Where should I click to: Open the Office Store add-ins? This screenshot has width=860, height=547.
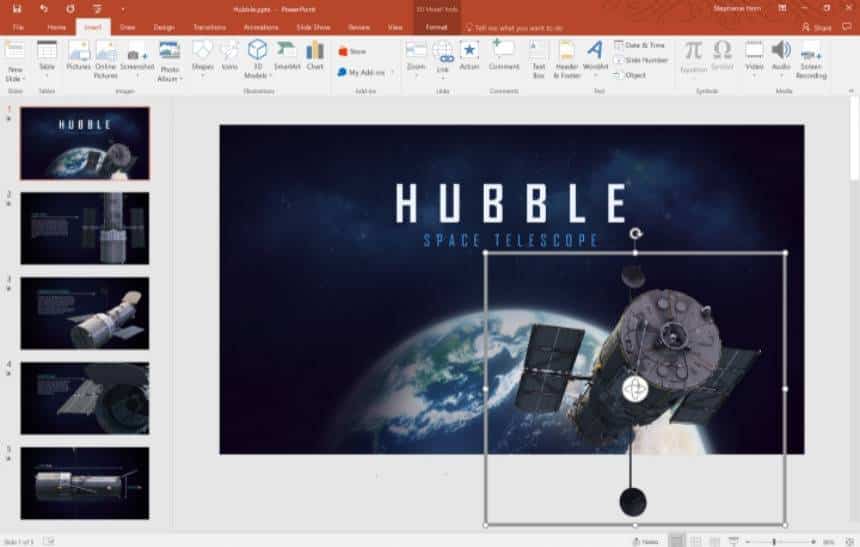point(352,52)
